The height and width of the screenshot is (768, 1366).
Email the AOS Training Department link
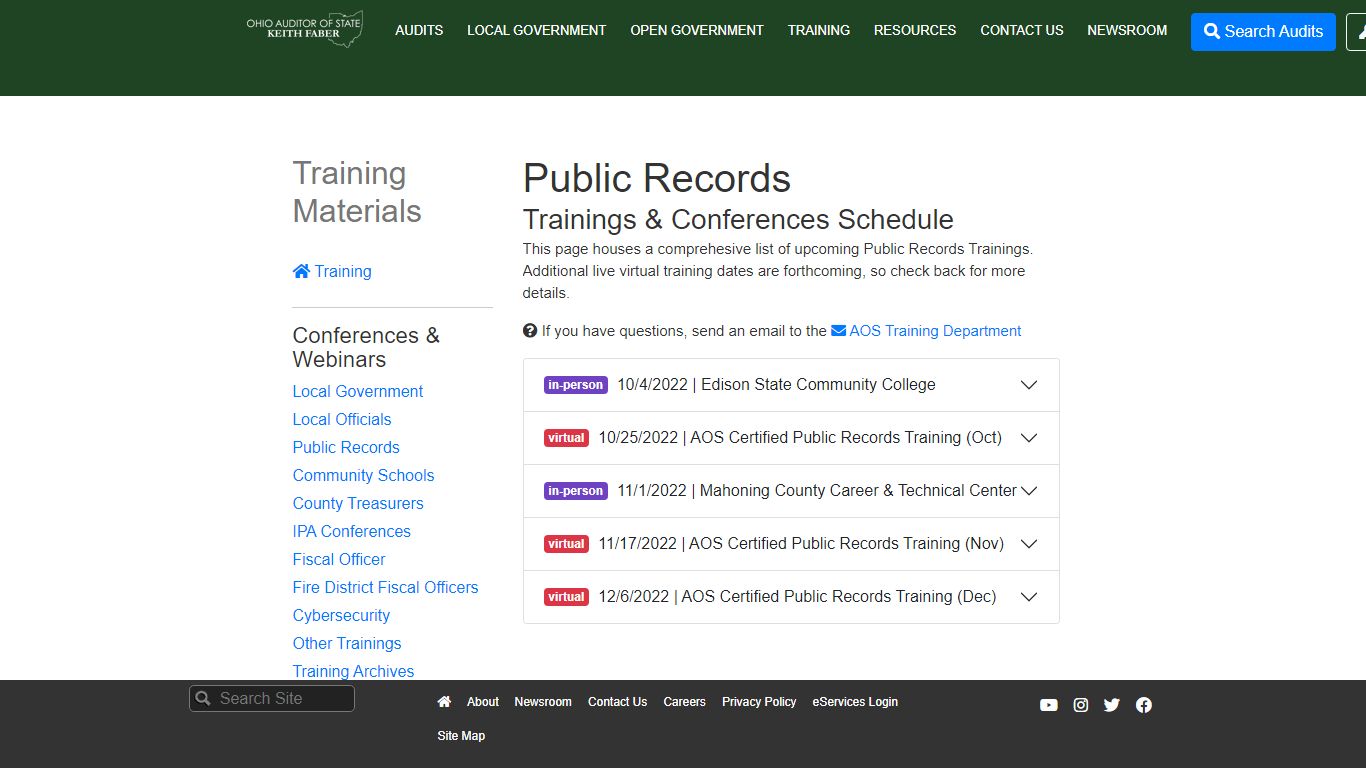926,331
